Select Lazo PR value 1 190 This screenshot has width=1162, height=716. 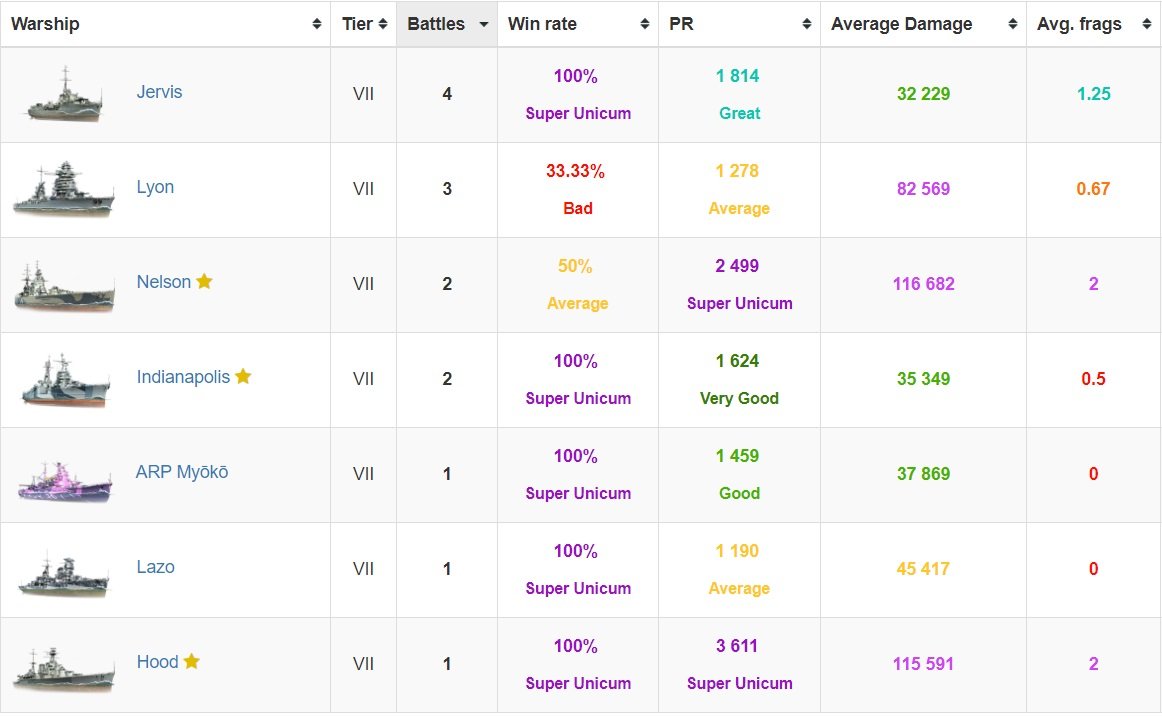[737, 551]
